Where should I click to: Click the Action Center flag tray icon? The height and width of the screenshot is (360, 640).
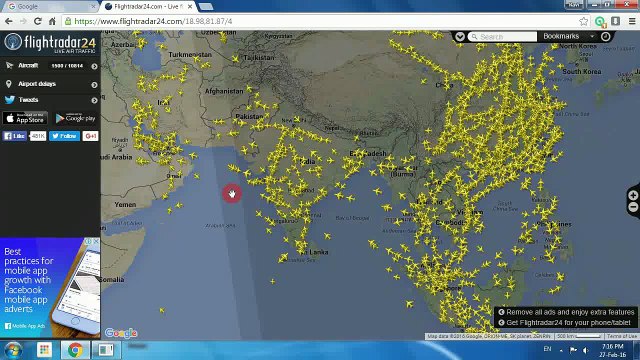573,350
